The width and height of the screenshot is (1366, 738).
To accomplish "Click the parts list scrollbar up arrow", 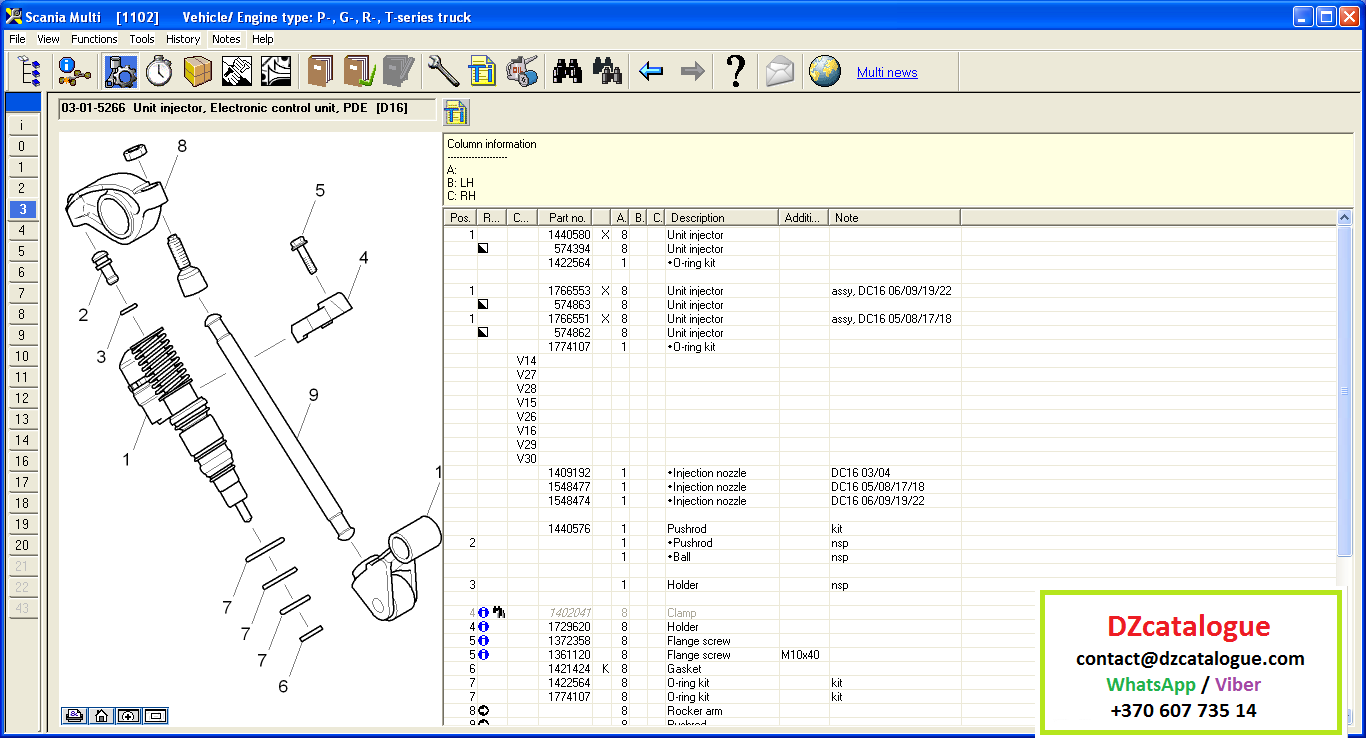I will pos(1345,217).
